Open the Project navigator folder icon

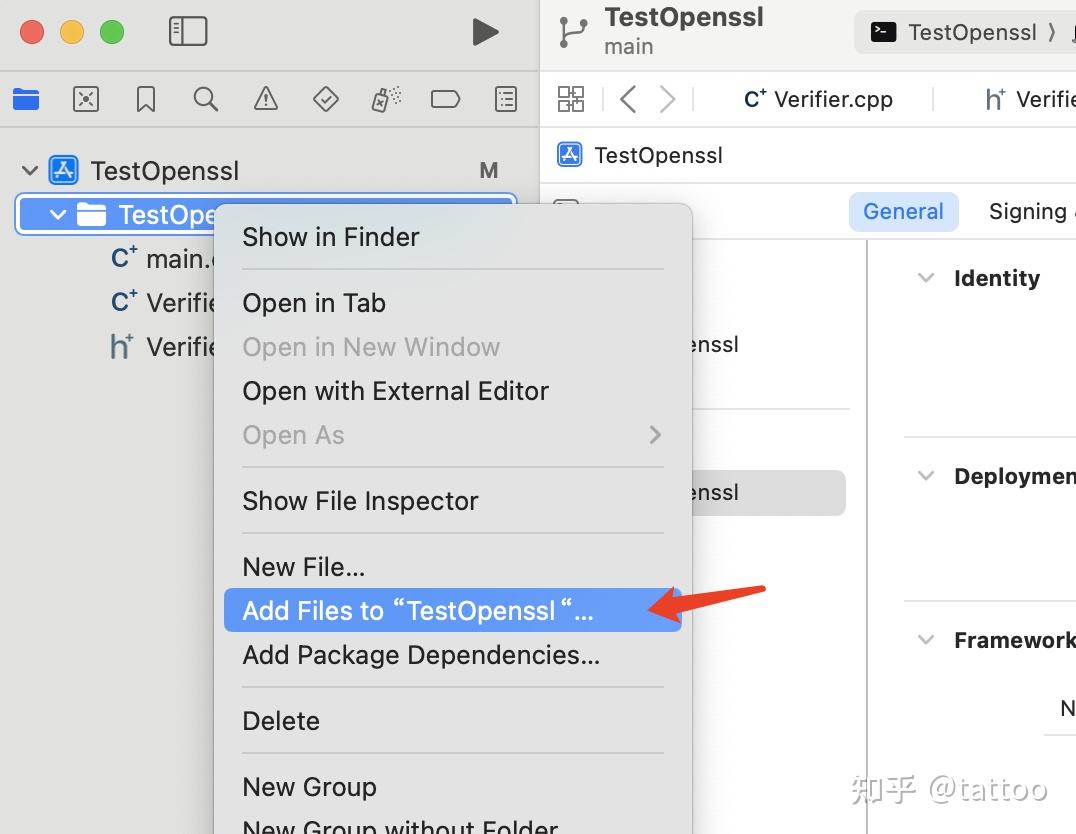click(25, 99)
